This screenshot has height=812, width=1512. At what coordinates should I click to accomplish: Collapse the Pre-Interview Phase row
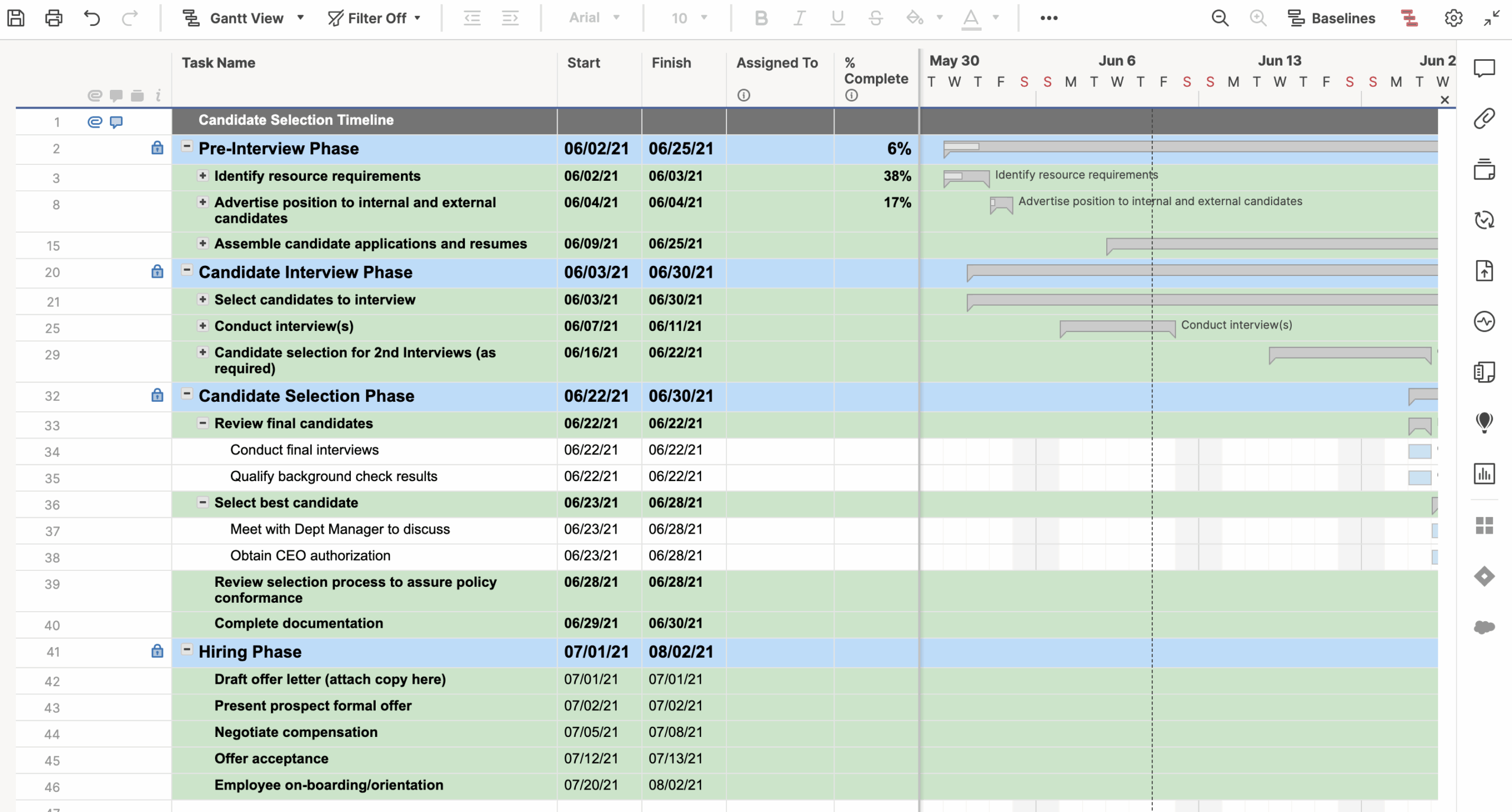187,145
